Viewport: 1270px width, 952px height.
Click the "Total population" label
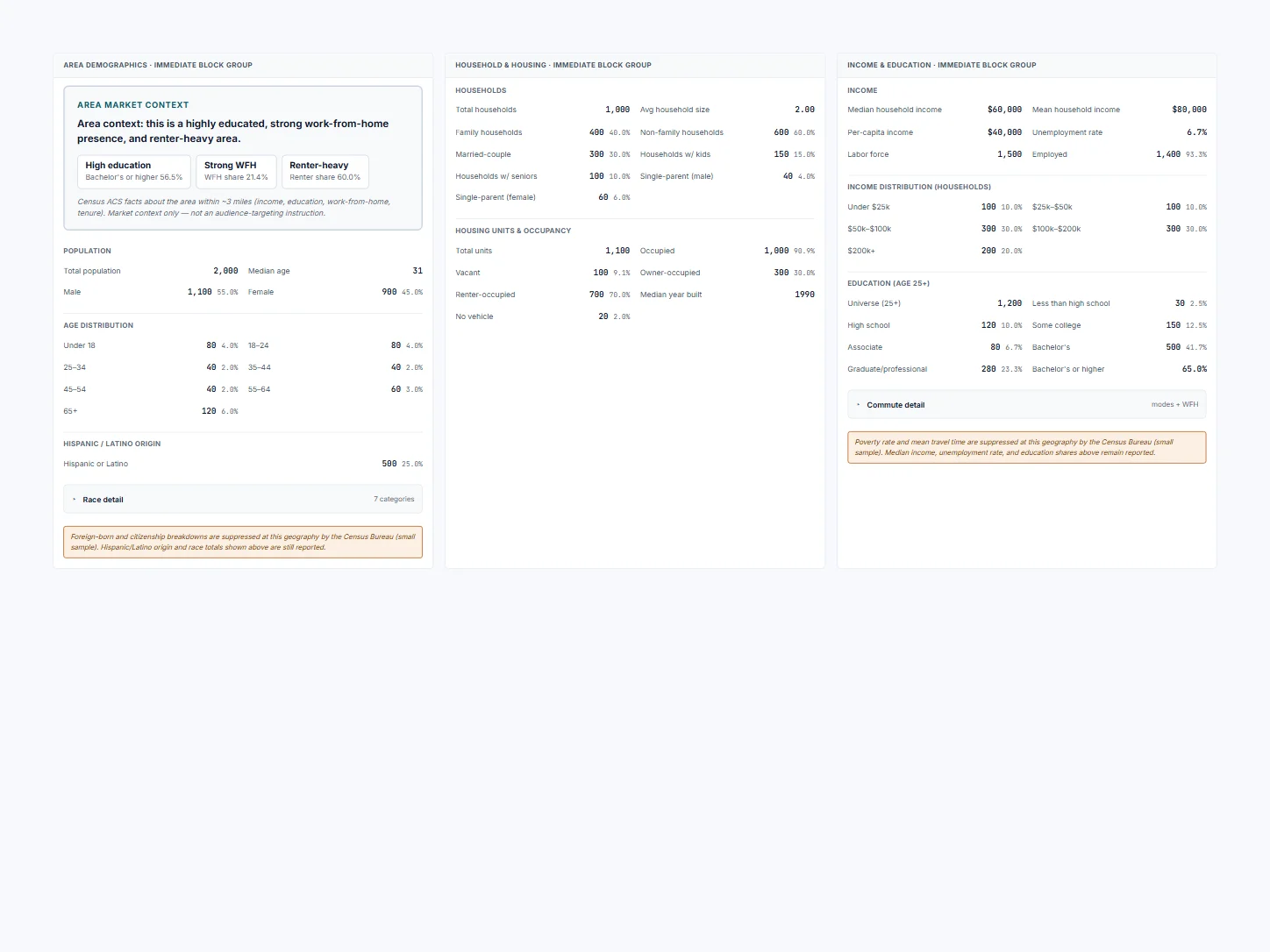coord(92,271)
